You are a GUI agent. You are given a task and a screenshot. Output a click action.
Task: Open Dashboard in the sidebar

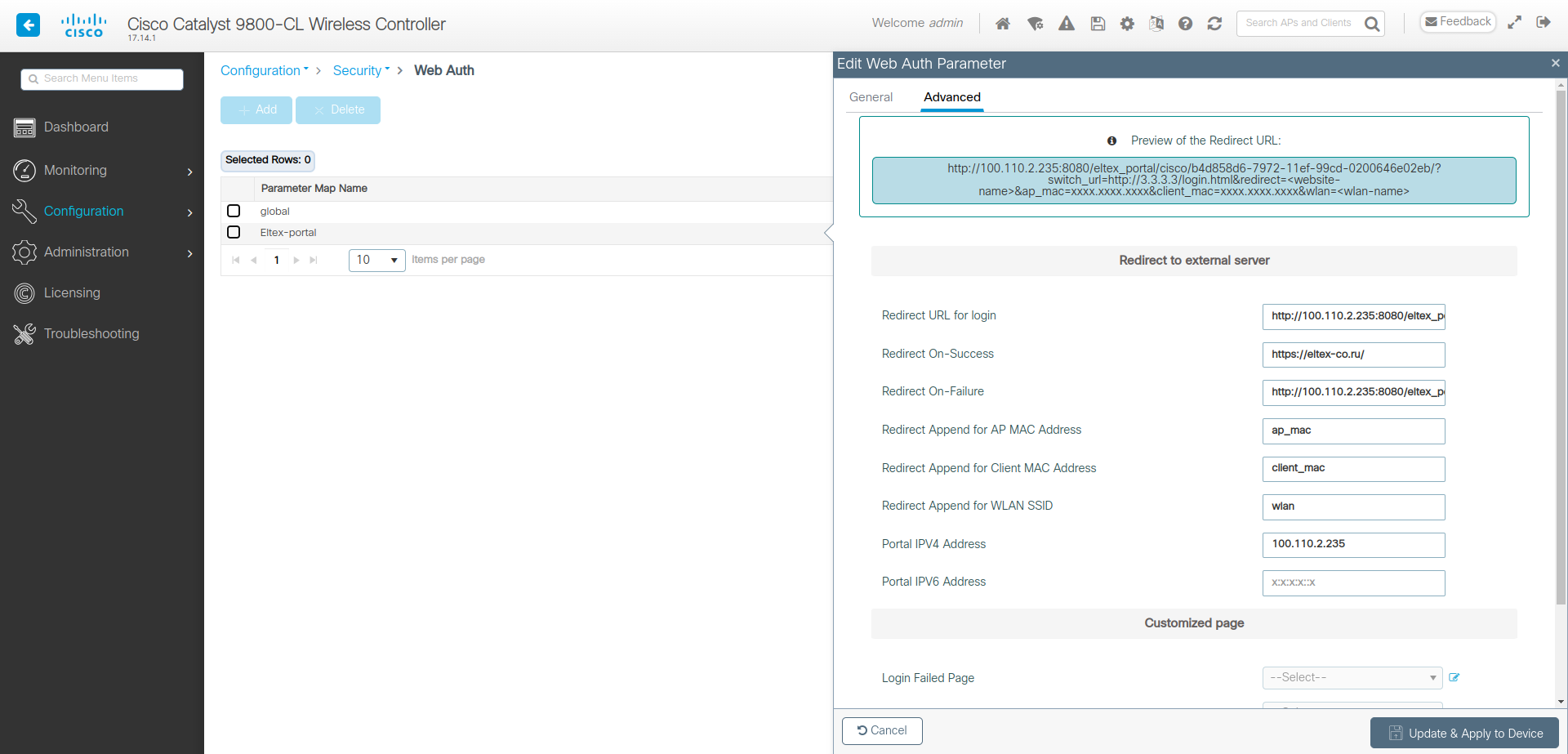76,127
